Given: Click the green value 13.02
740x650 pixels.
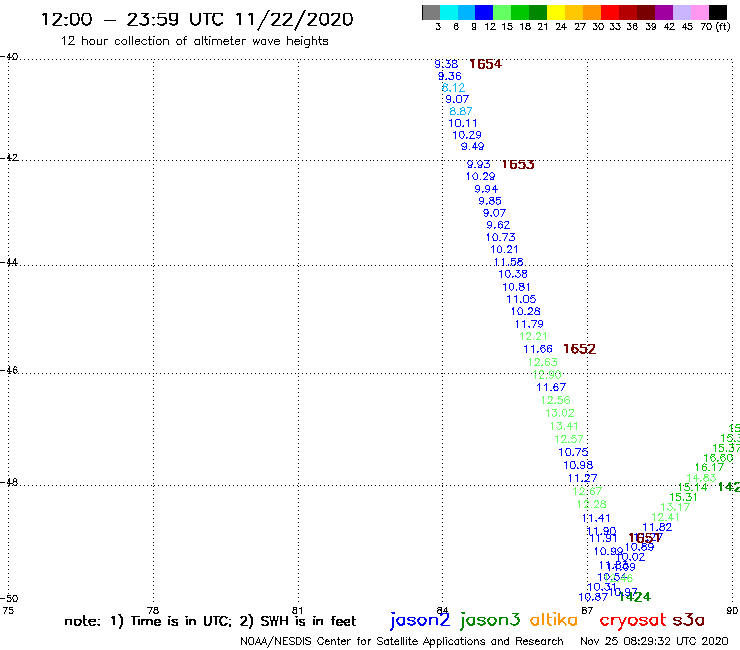Looking at the screenshot, I should [560, 414].
